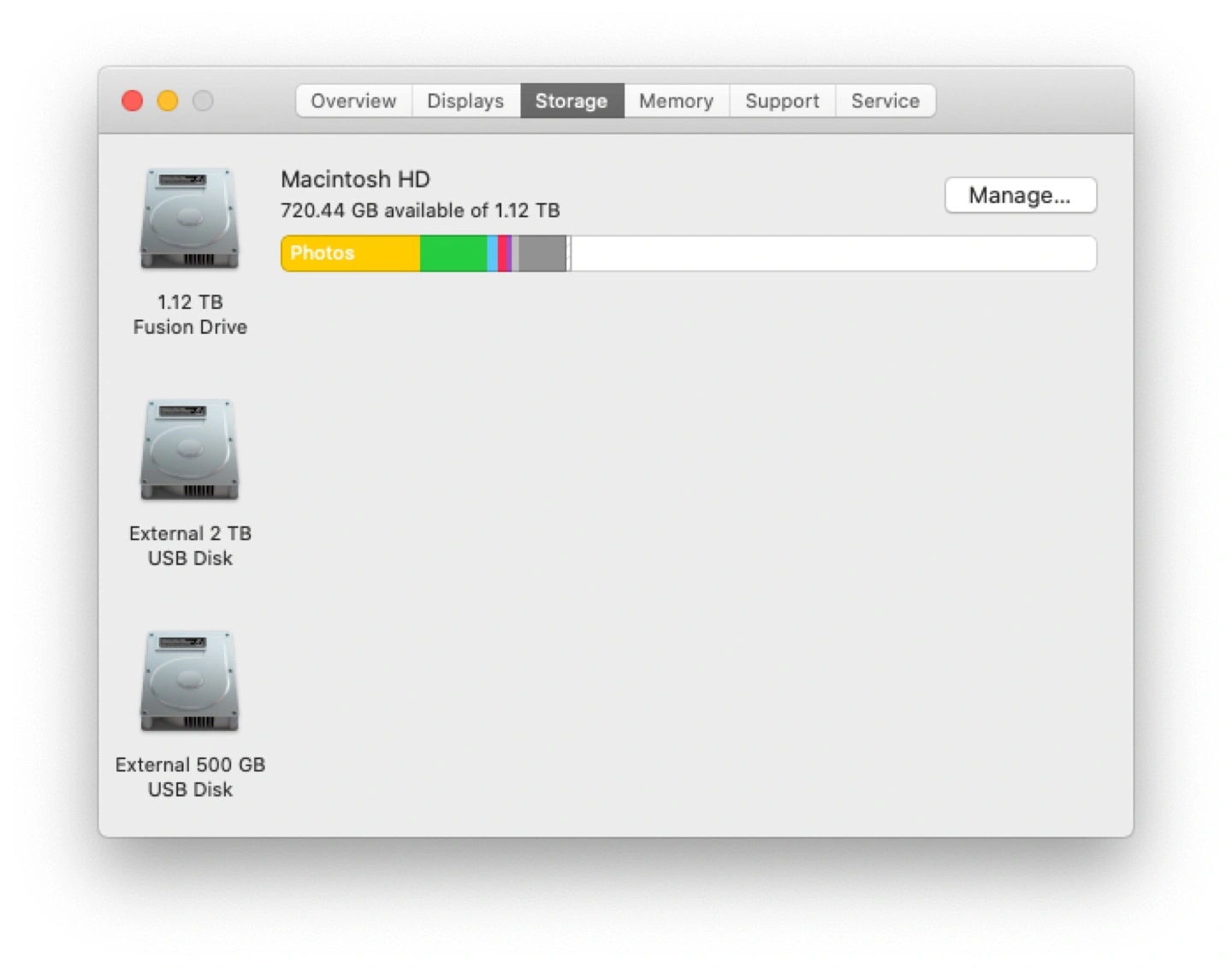Open the Support tab
The image size is (1232, 968).
pos(782,101)
